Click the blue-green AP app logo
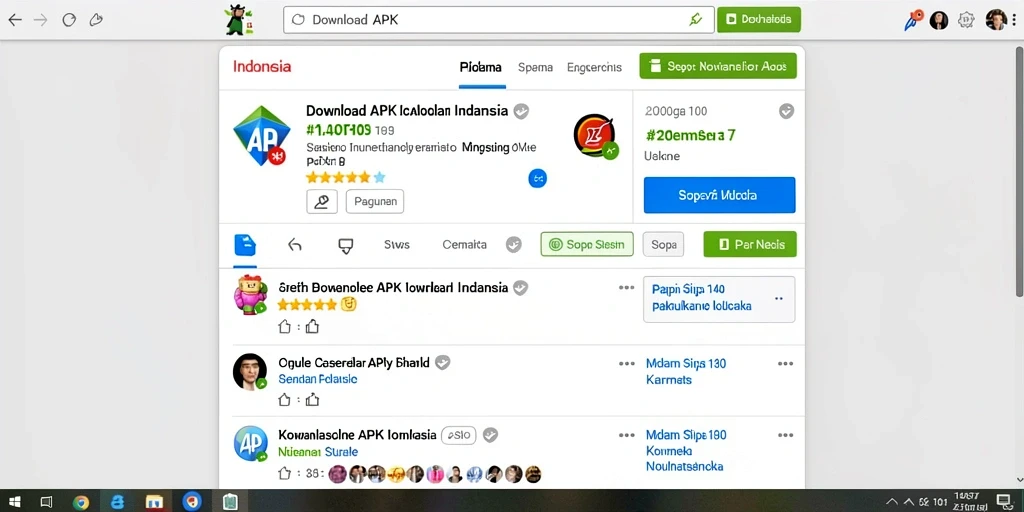 261,135
